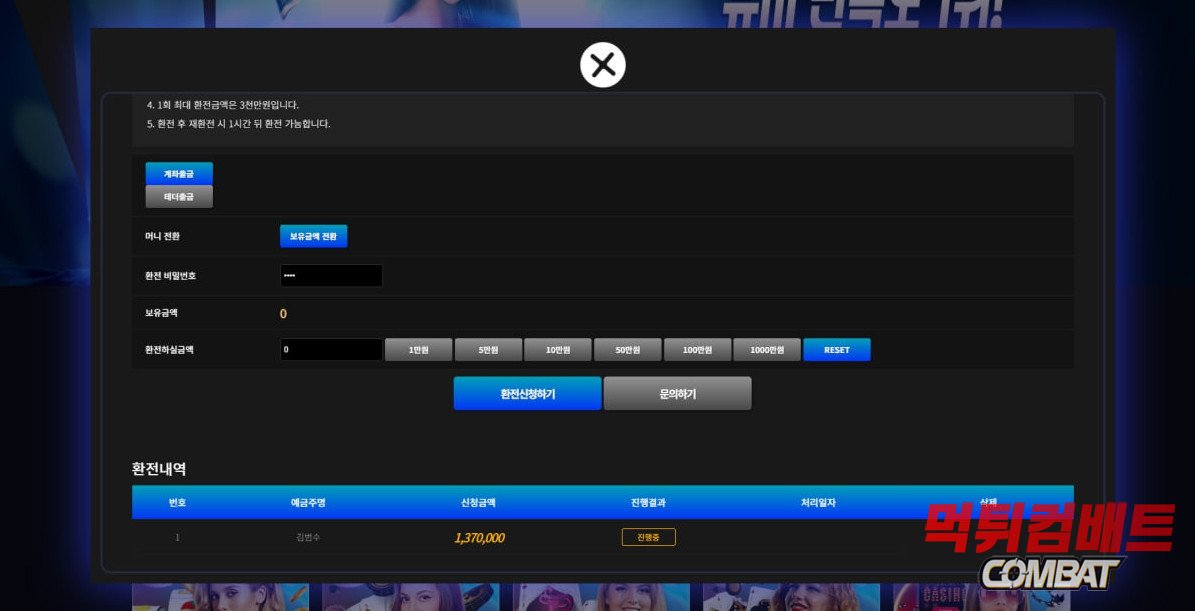Image resolution: width=1195 pixels, height=611 pixels.
Task: Click the 신청금액 column header
Action: [478, 502]
